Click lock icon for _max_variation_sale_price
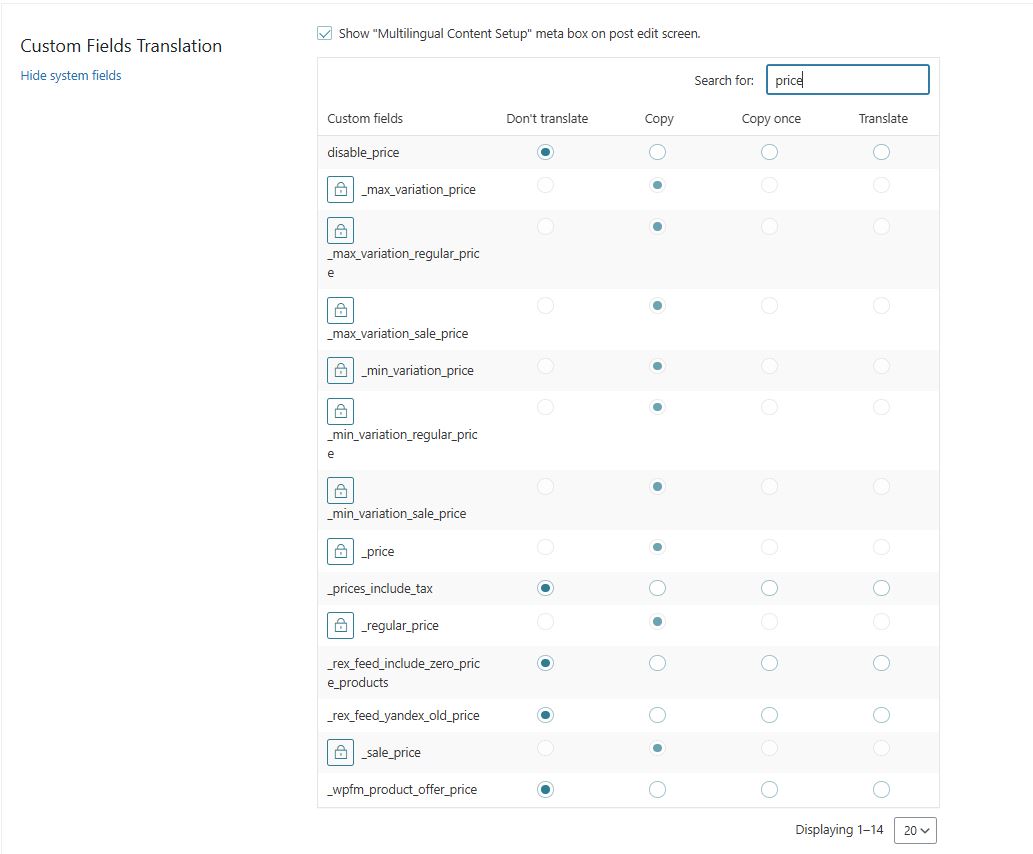This screenshot has width=1033, height=854. (341, 310)
